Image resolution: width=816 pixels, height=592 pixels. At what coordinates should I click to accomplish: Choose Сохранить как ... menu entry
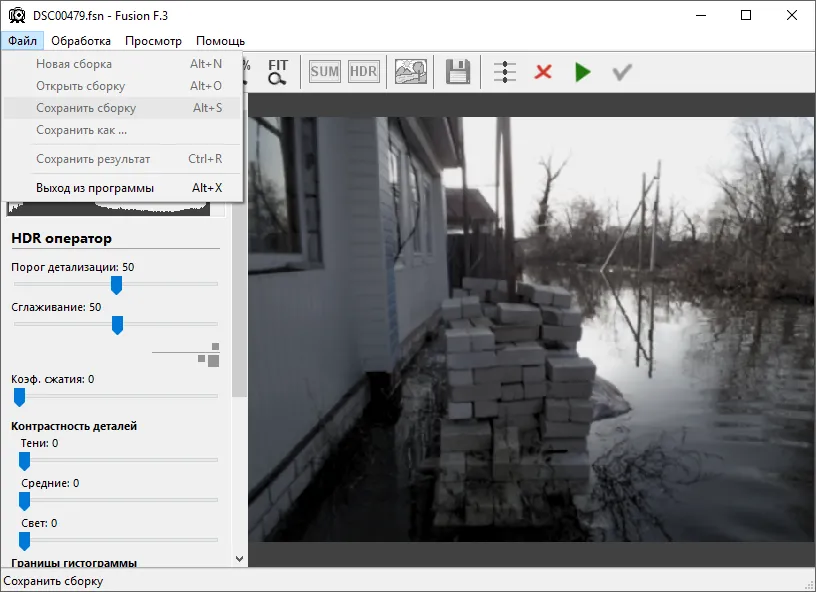tap(122, 130)
